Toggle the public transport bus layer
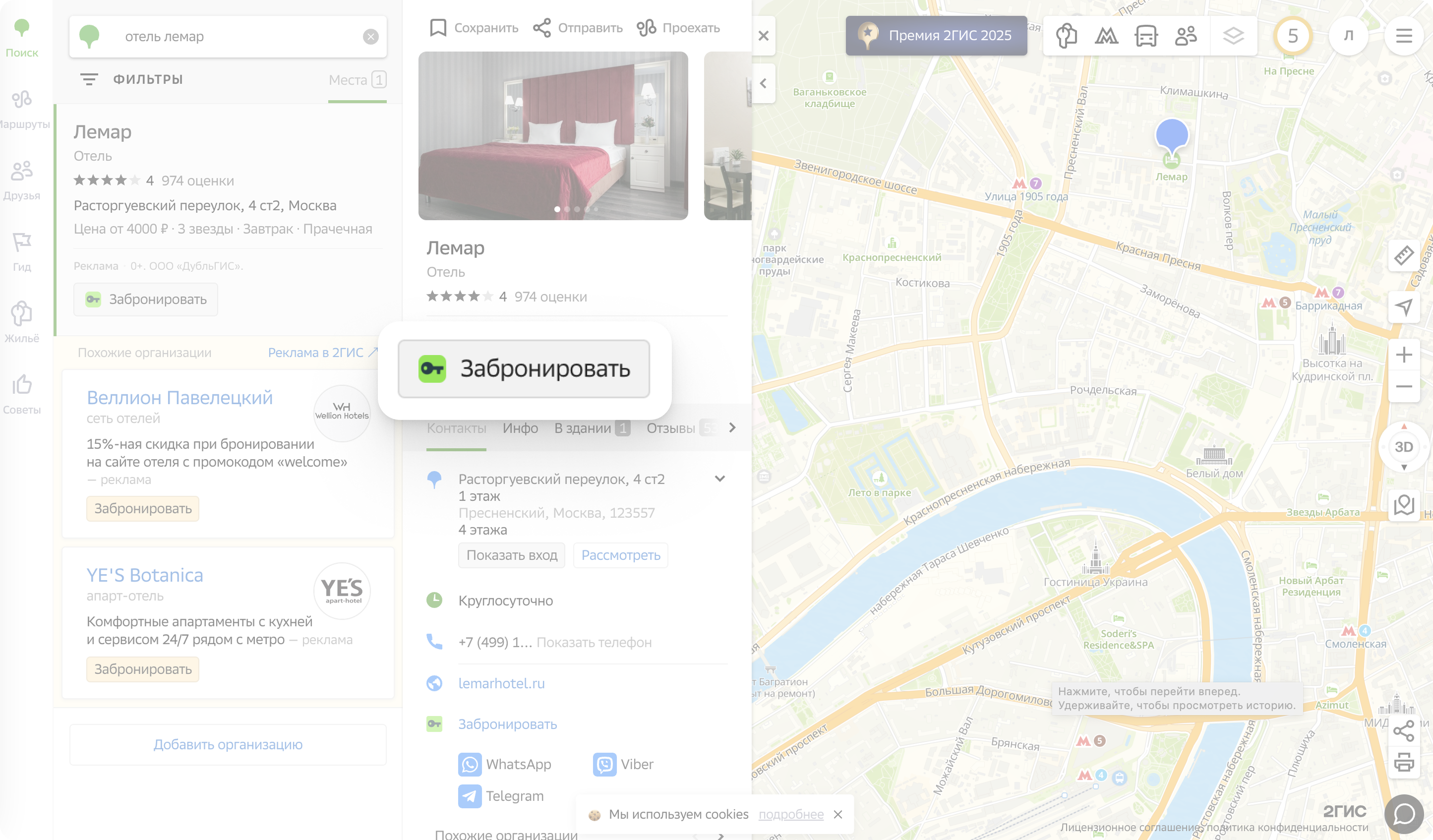Screen dimensions: 1433x840 (x=1146, y=36)
